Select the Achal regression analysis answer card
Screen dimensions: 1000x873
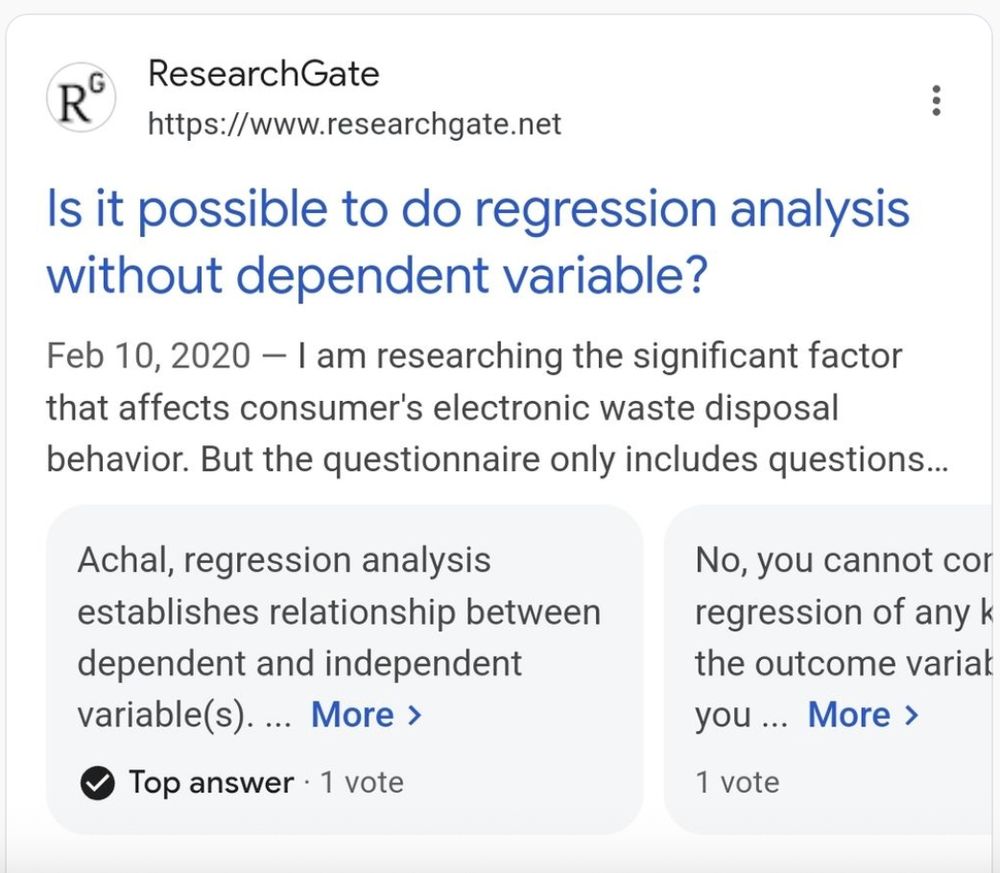coord(344,670)
